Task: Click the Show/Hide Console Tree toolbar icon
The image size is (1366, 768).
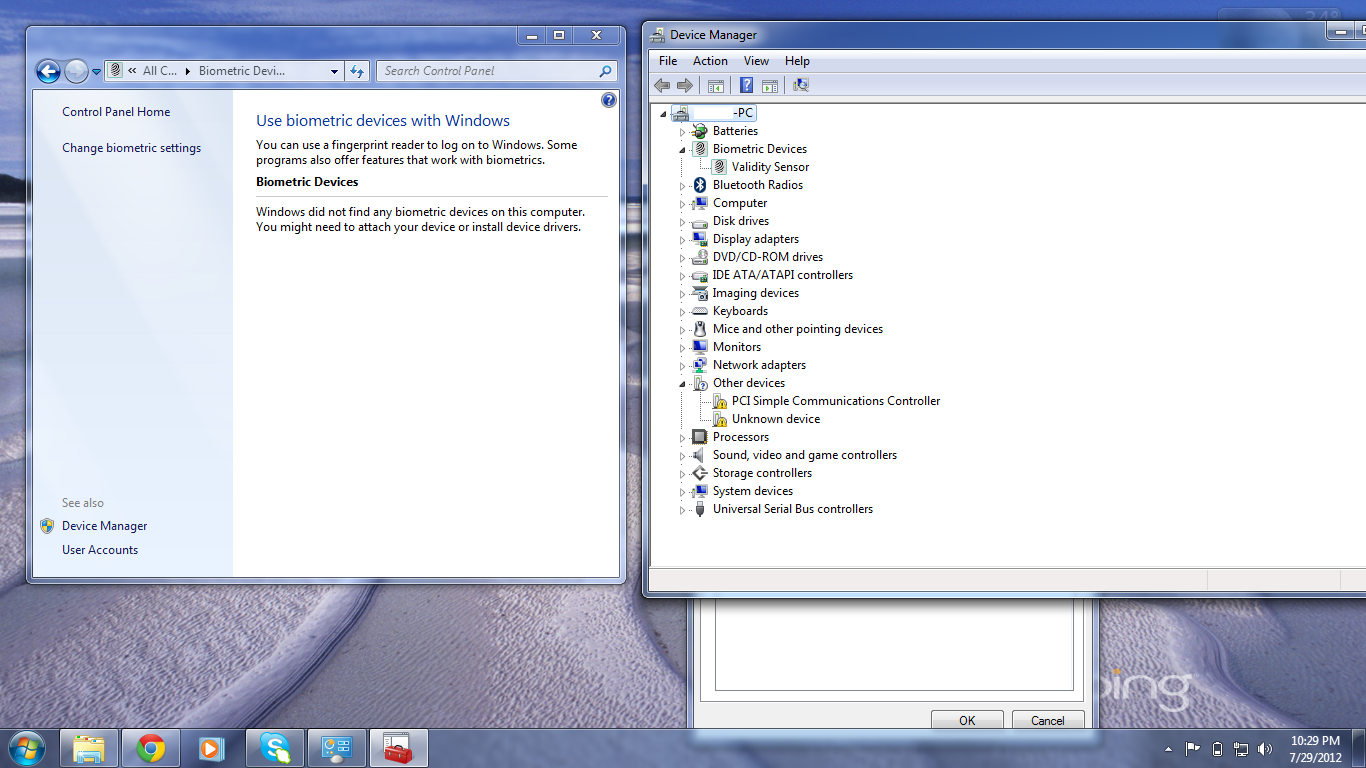Action: click(x=715, y=86)
